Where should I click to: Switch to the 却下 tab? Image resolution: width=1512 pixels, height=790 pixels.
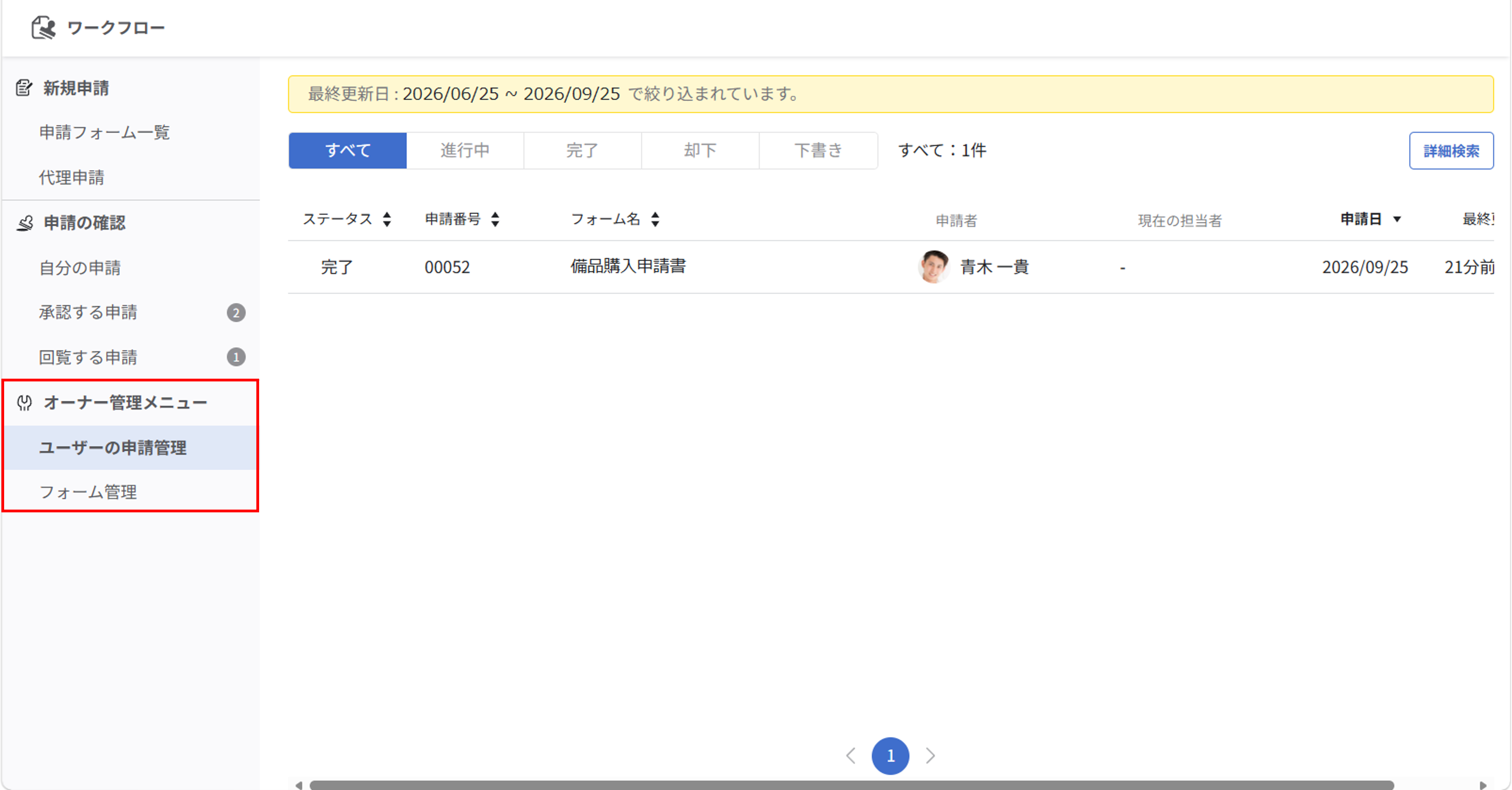coord(700,150)
